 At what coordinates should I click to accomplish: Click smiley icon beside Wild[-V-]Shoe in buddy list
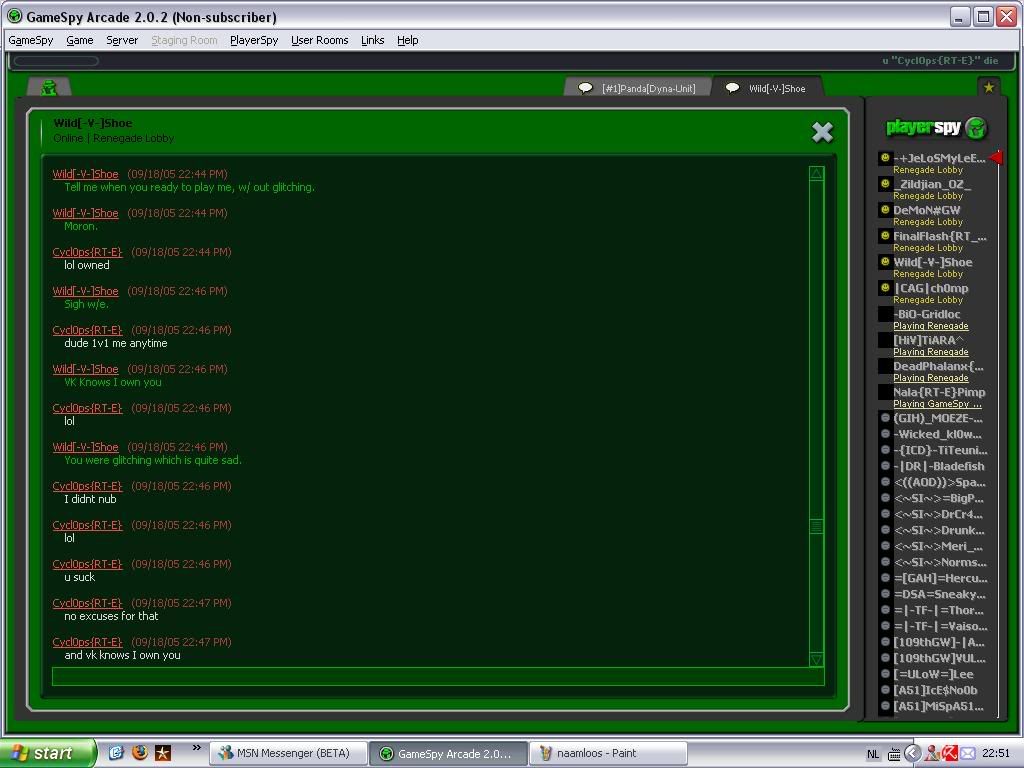point(885,262)
